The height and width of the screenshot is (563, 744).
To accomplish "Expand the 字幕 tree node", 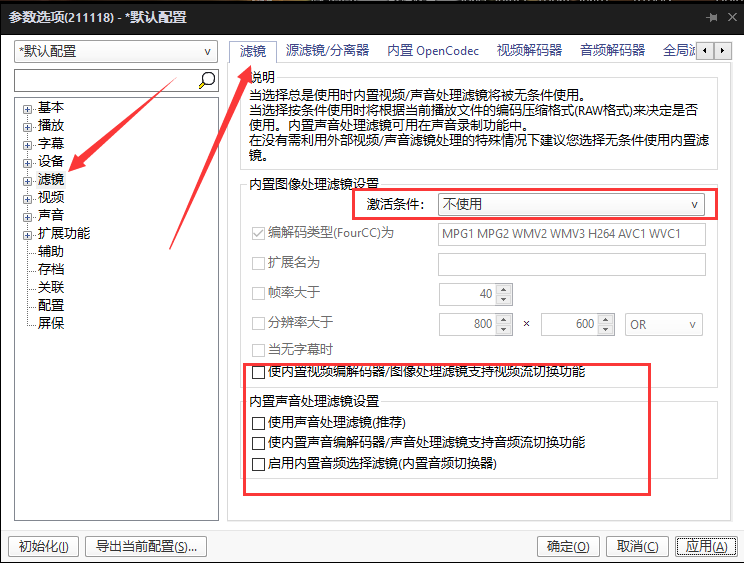I will (x=27, y=145).
